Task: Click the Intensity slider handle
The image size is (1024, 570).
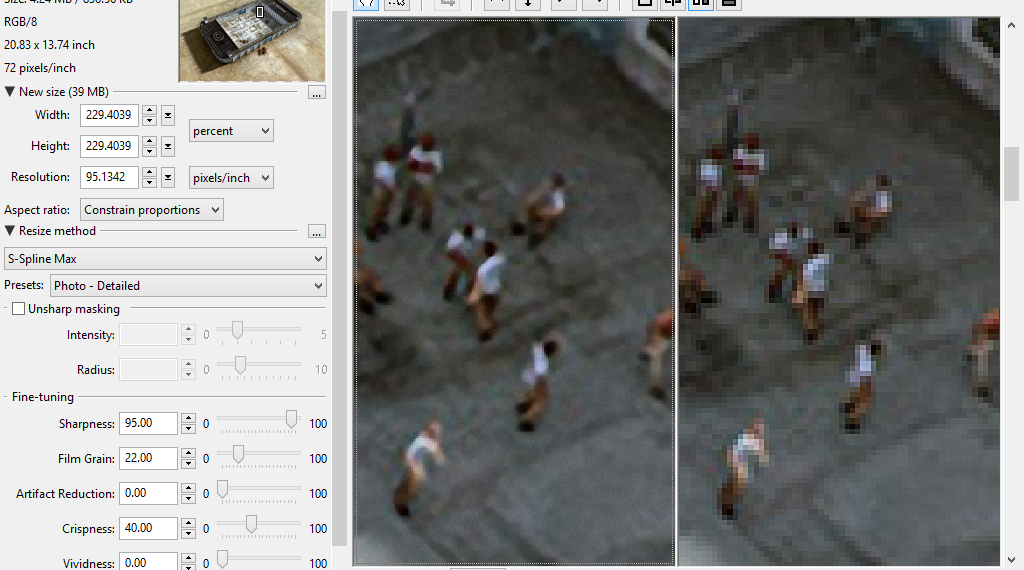Action: tap(237, 330)
